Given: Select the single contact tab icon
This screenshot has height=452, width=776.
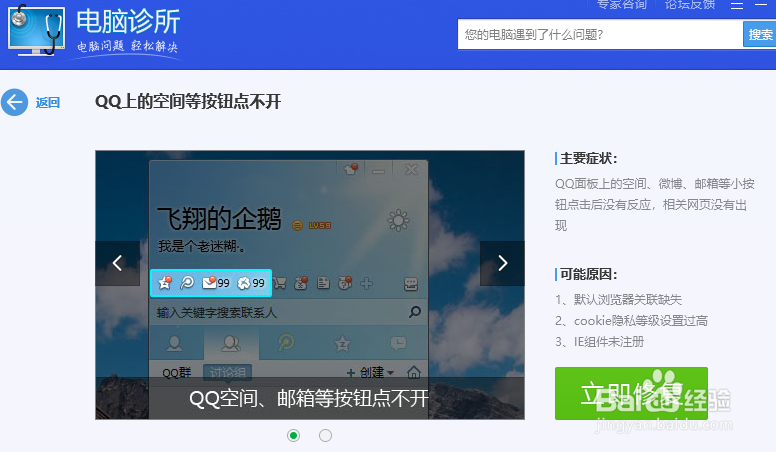Looking at the screenshot, I should [x=175, y=343].
